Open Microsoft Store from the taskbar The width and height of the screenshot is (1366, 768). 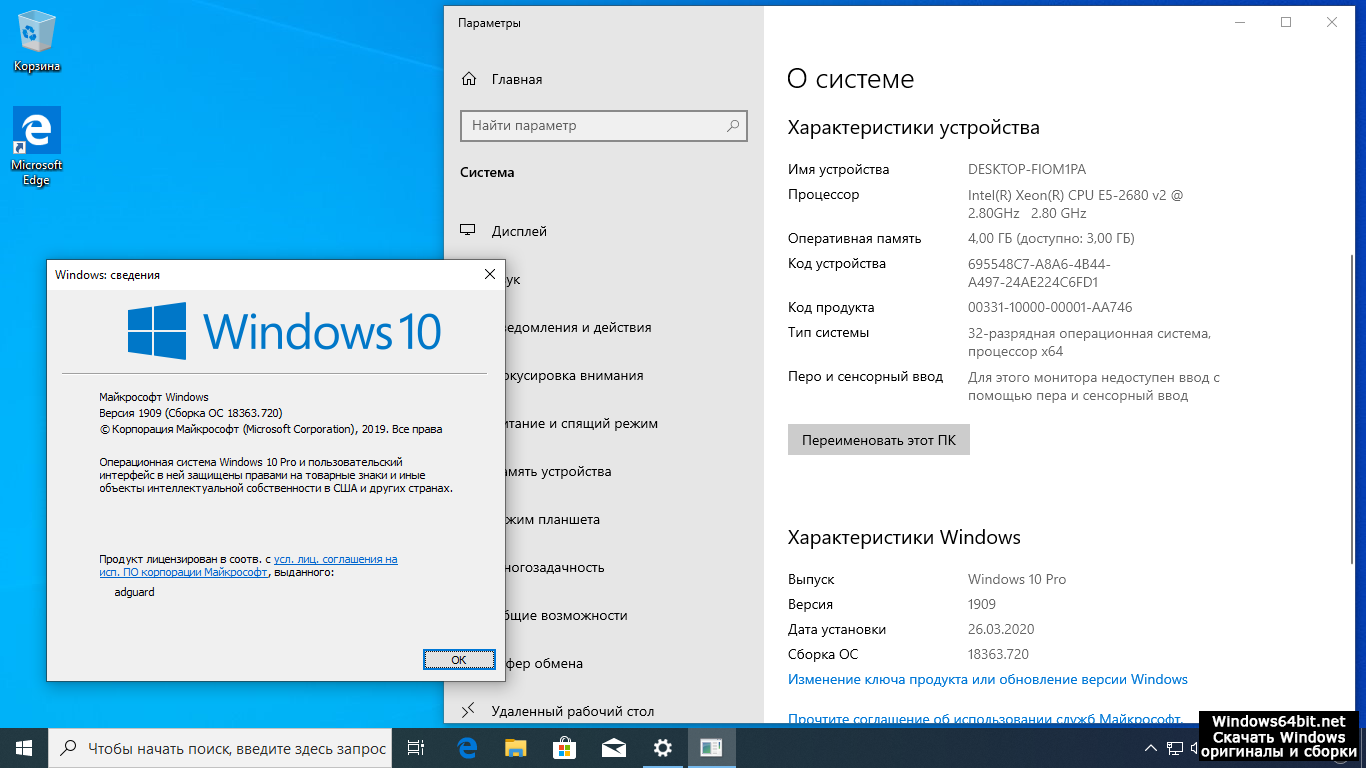[564, 748]
